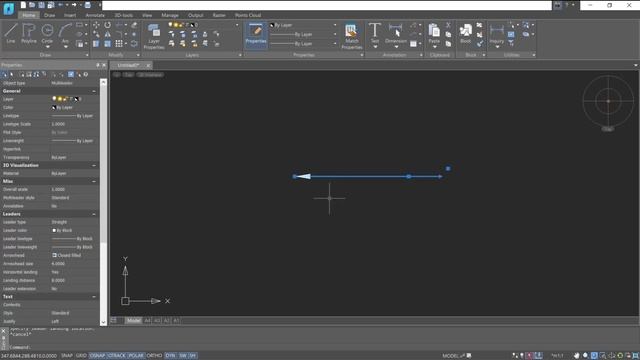Close the Untitled drawing tab

(148, 65)
